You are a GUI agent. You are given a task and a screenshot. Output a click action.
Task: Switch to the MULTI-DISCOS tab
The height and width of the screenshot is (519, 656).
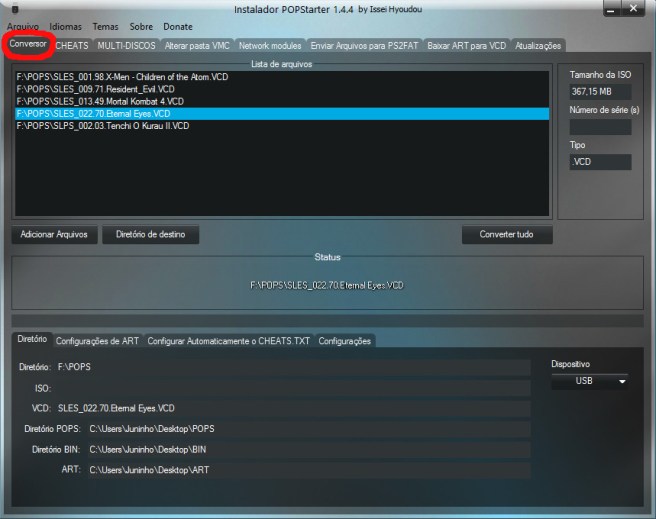pos(126,46)
